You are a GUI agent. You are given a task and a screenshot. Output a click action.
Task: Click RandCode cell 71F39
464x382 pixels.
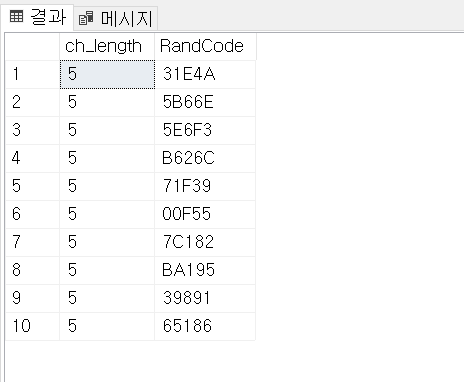click(x=205, y=186)
